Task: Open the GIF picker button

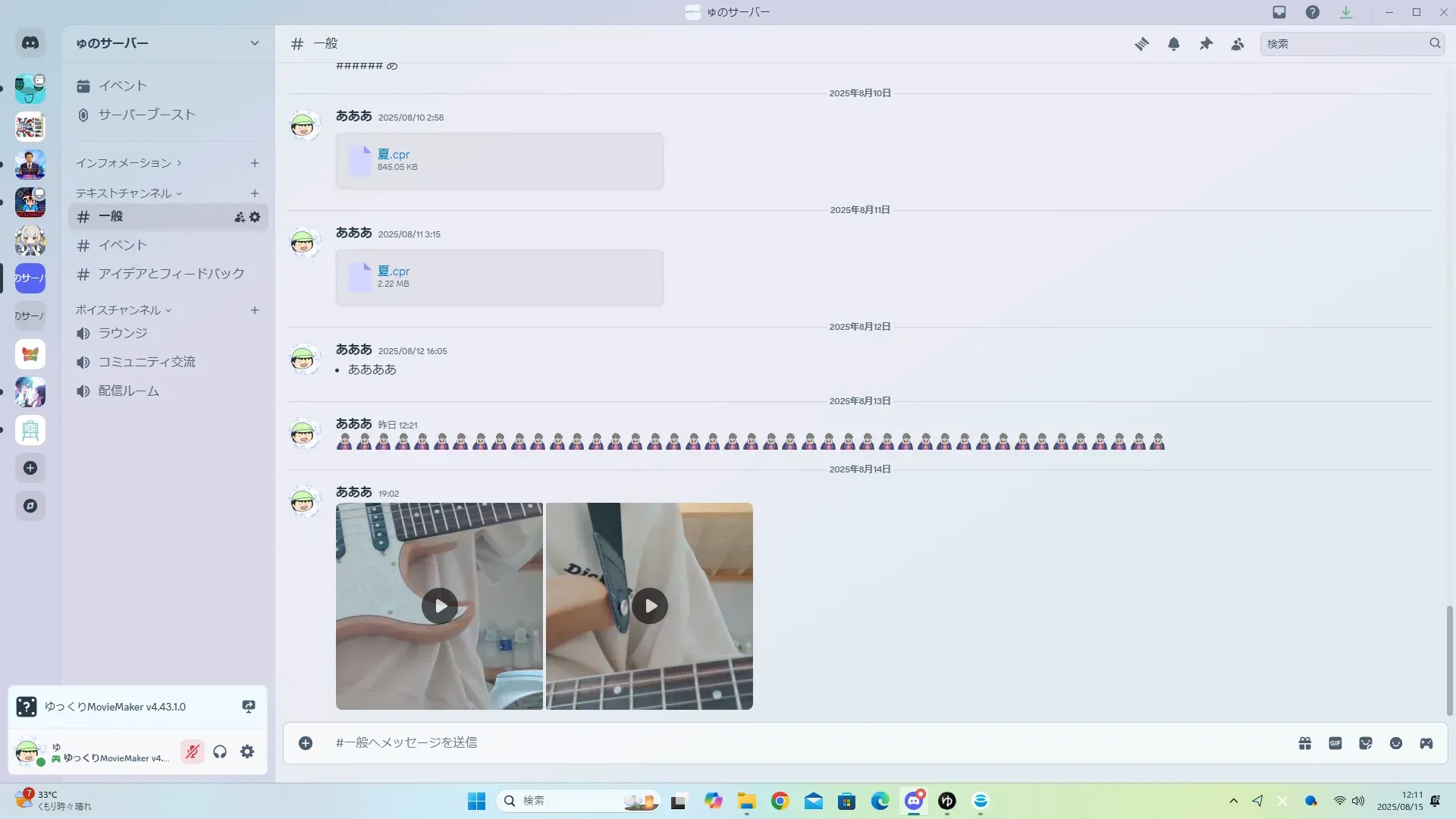Action: [1335, 743]
